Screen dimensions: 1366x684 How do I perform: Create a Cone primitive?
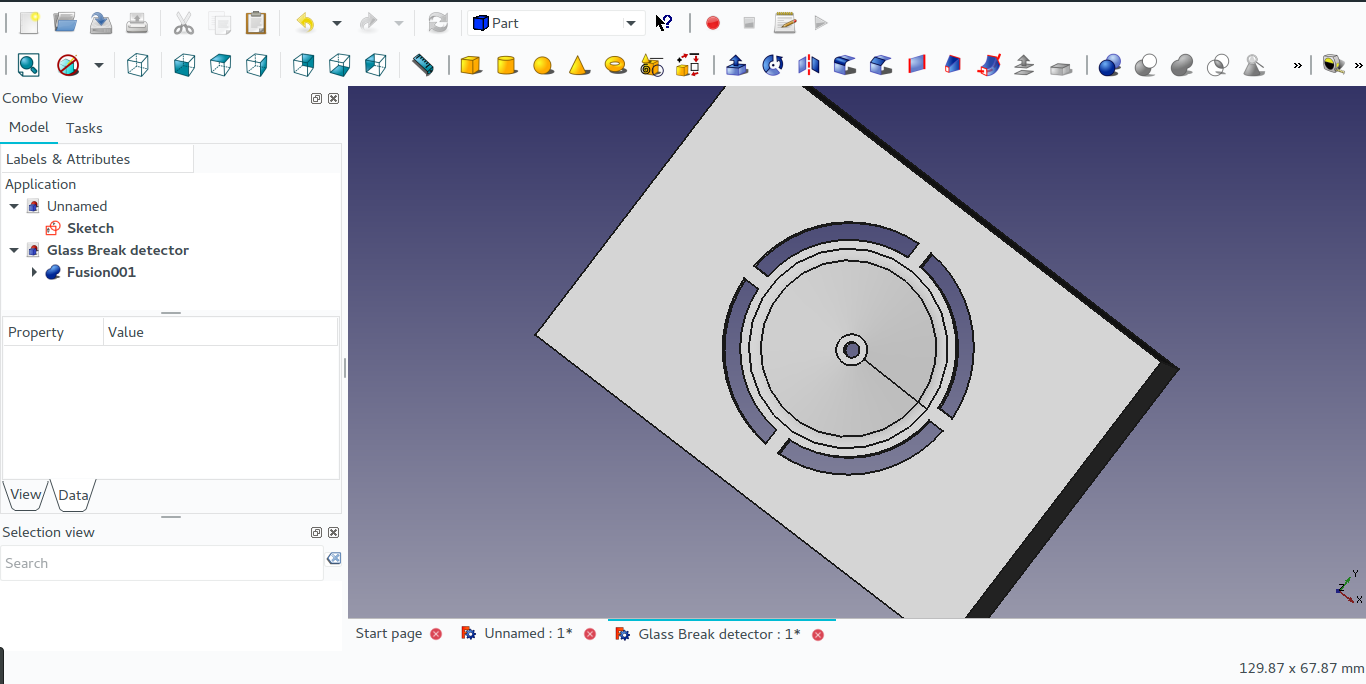(x=579, y=64)
